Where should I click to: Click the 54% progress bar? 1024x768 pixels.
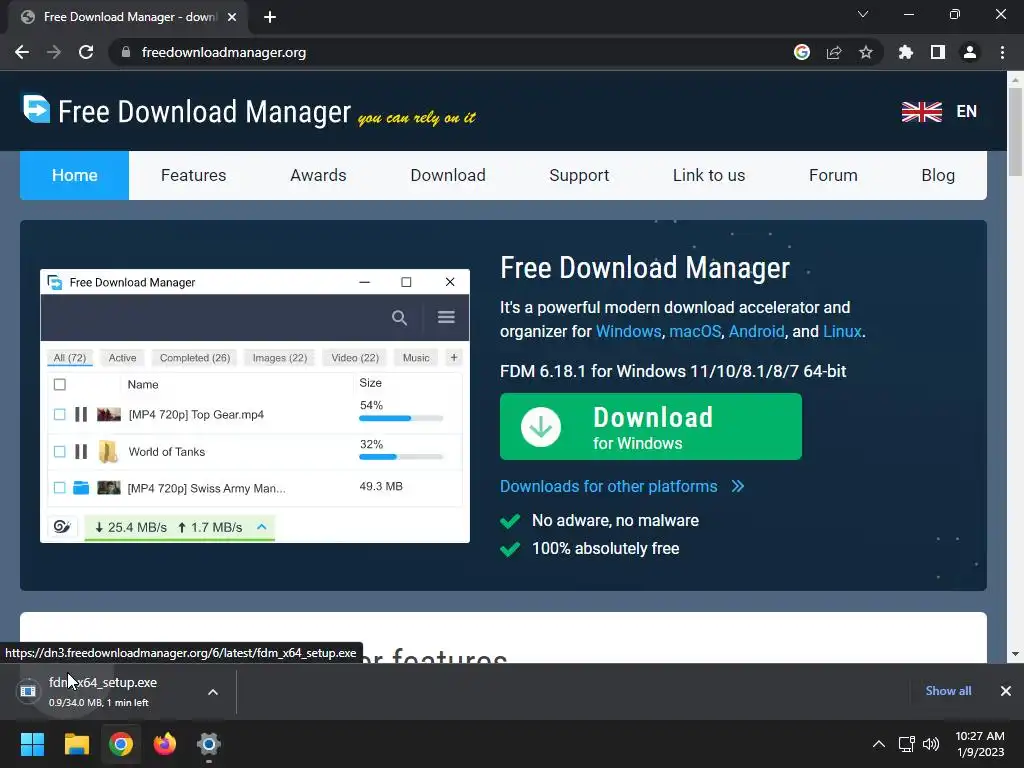click(x=401, y=418)
